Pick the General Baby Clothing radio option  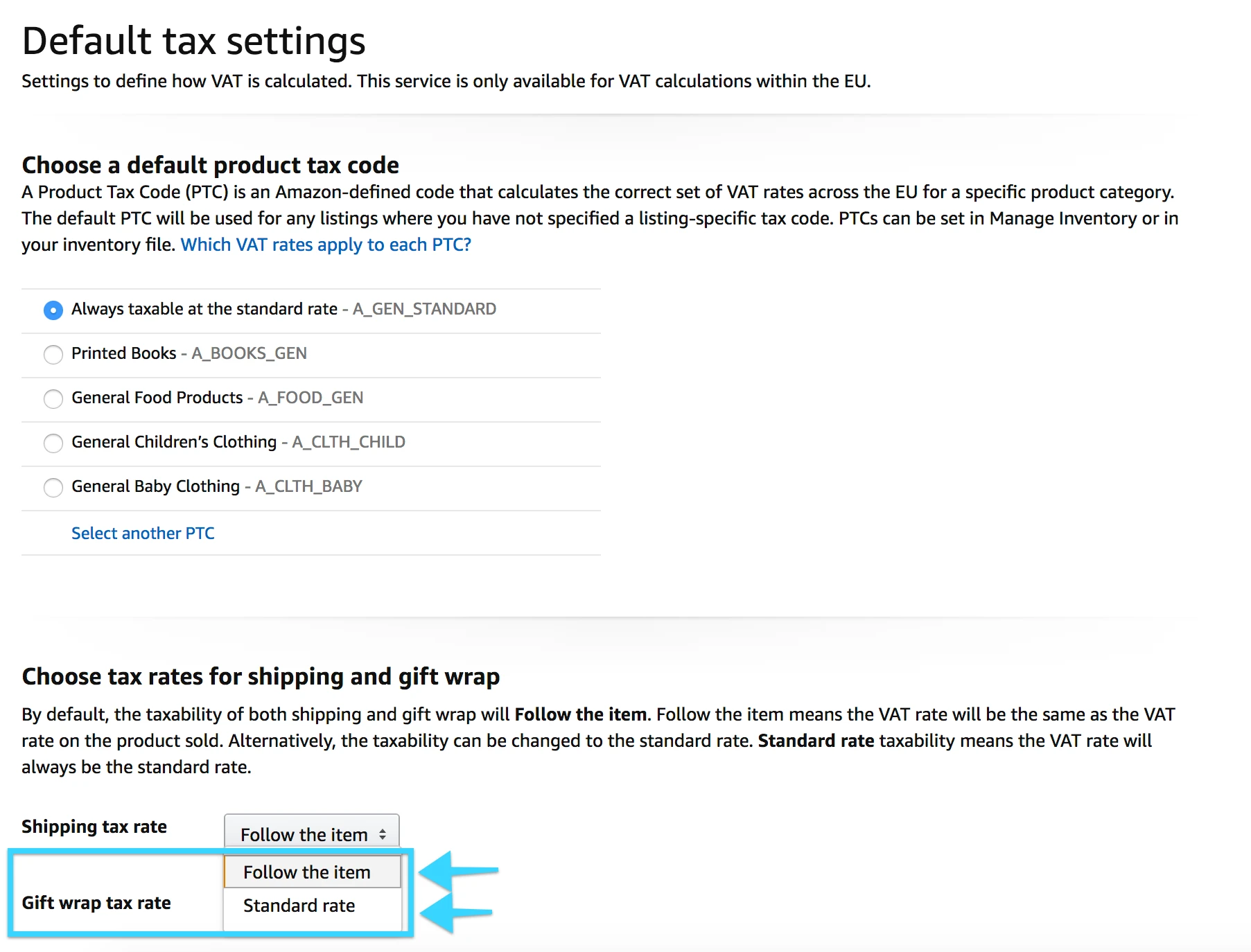tap(53, 487)
